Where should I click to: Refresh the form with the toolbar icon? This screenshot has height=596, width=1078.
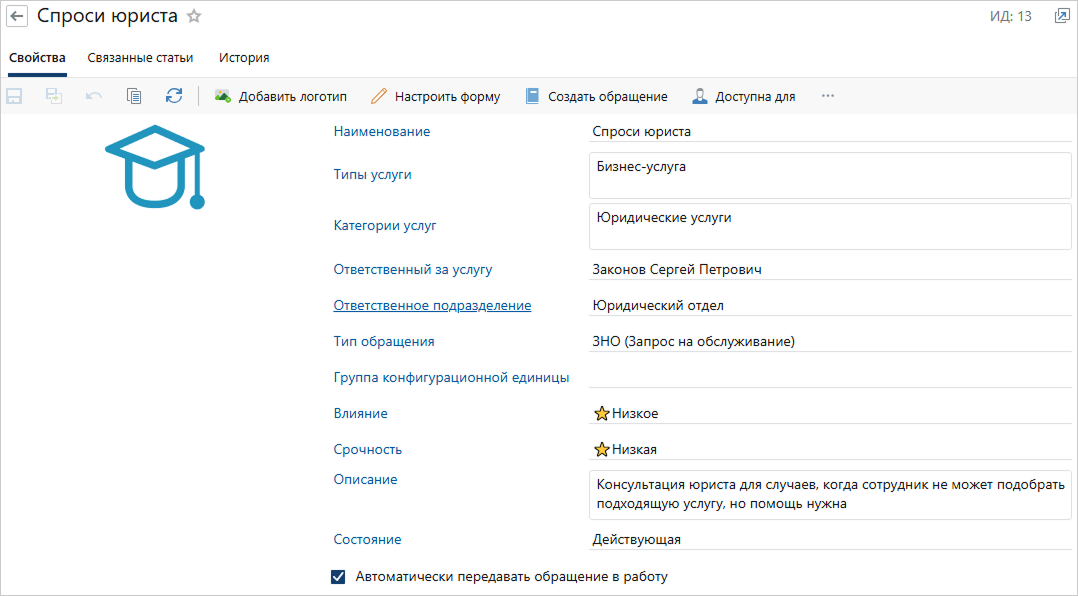pyautogui.click(x=174, y=96)
